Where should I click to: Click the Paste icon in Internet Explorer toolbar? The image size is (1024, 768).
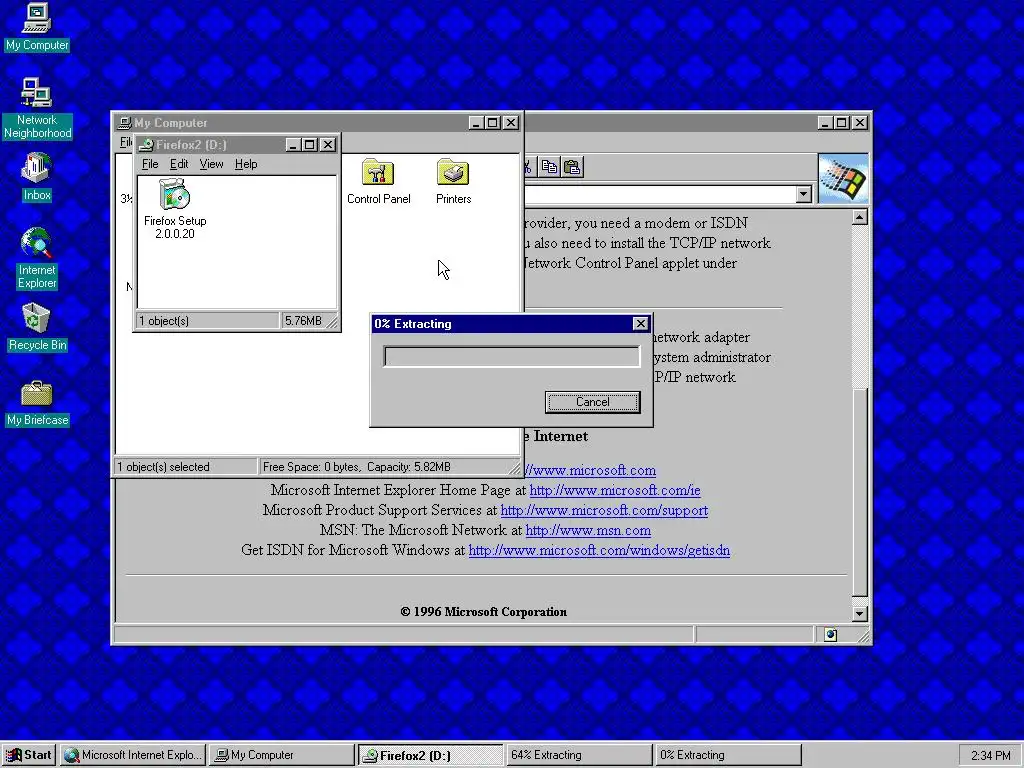572,167
